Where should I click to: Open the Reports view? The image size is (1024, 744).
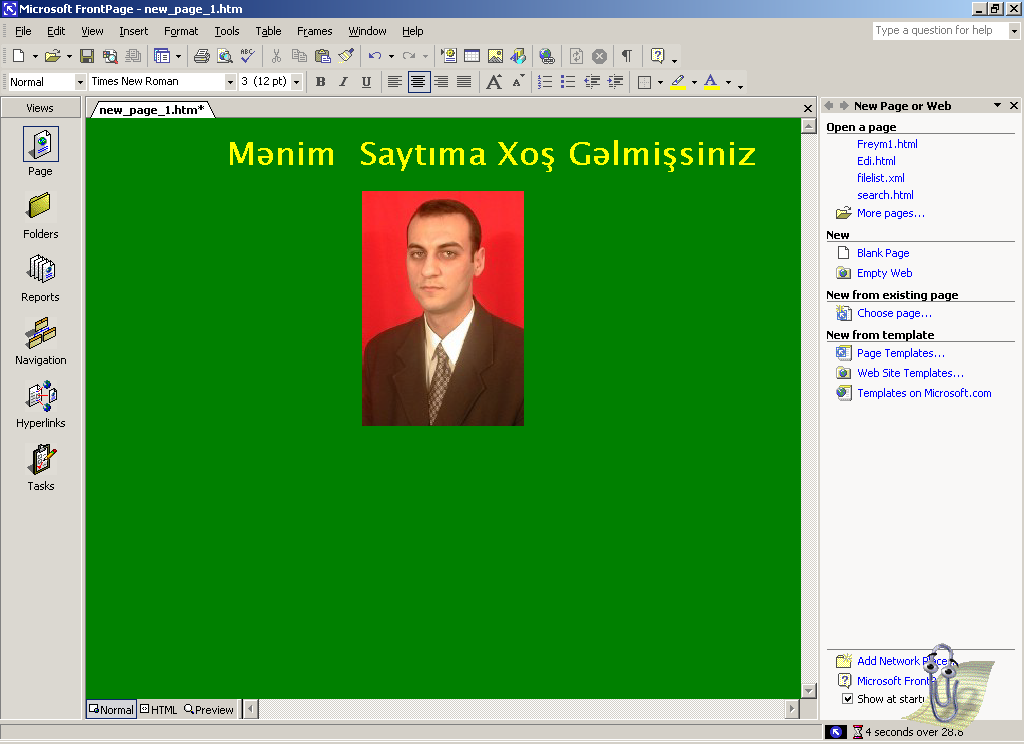coord(40,278)
